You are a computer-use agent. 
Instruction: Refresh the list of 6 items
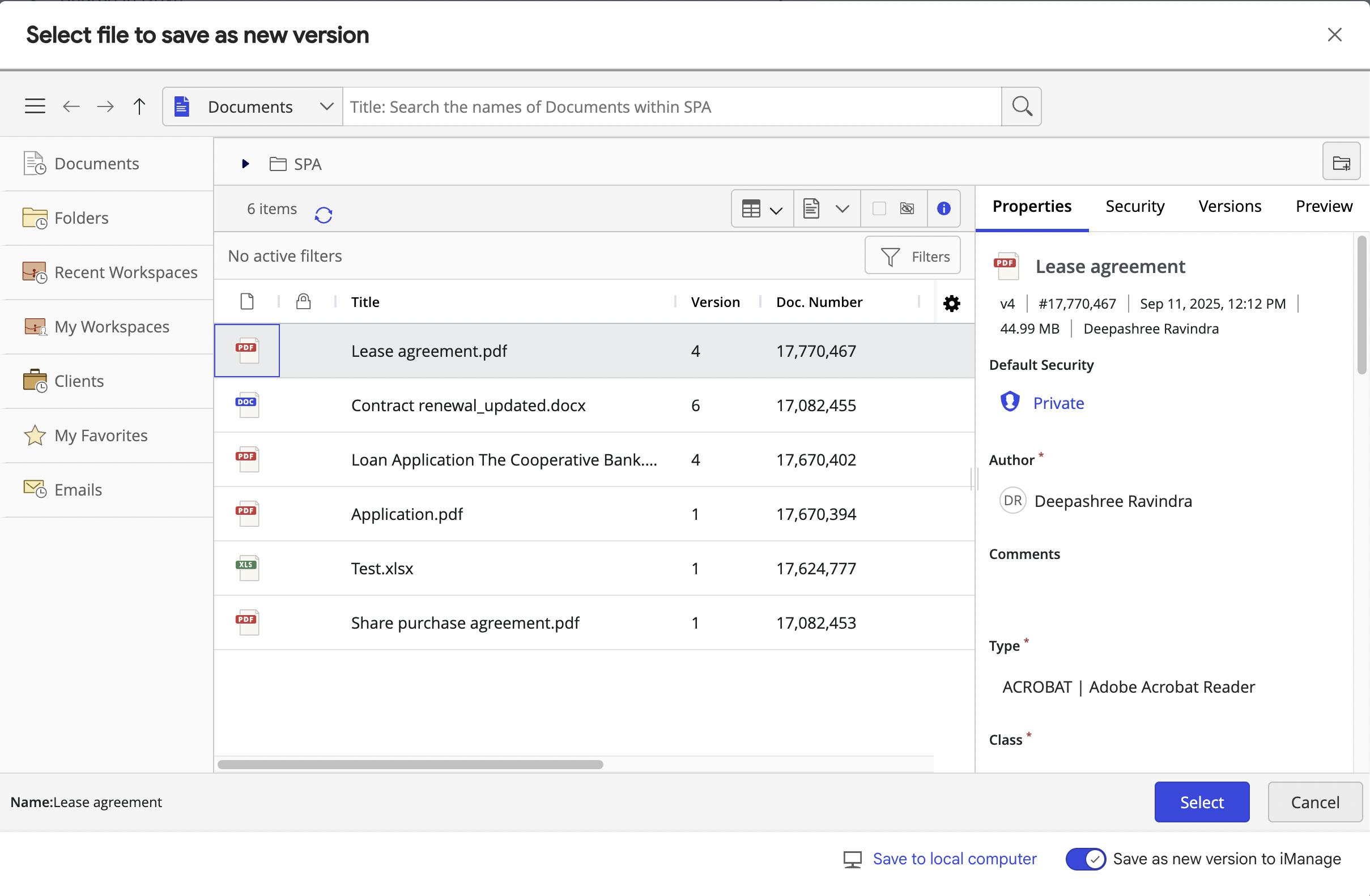pos(324,214)
